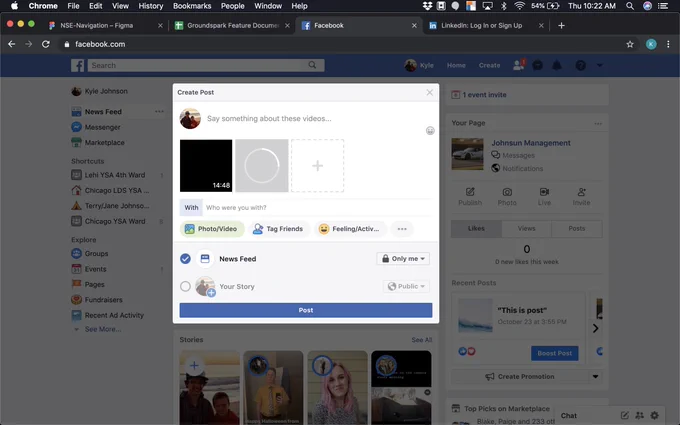Viewport: 680px width, 425px height.
Task: Click 'Say something about these videos' text area
Action: (x=269, y=118)
